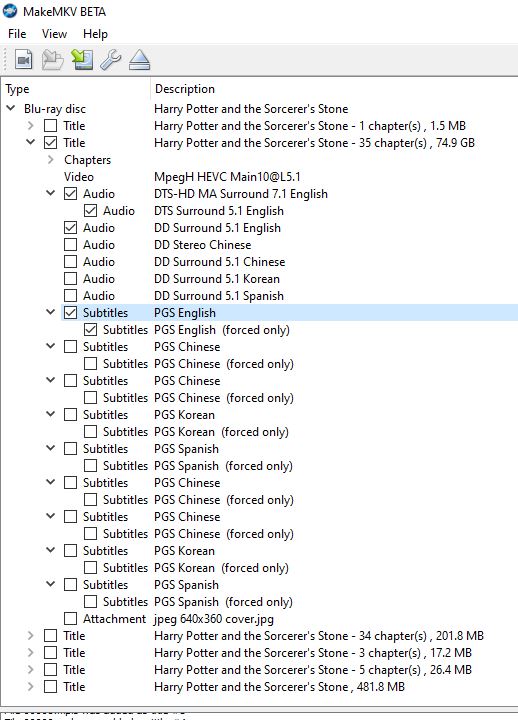
Task: Collapse the DTS-HD MA 7.1 Audio node
Action: [51, 193]
